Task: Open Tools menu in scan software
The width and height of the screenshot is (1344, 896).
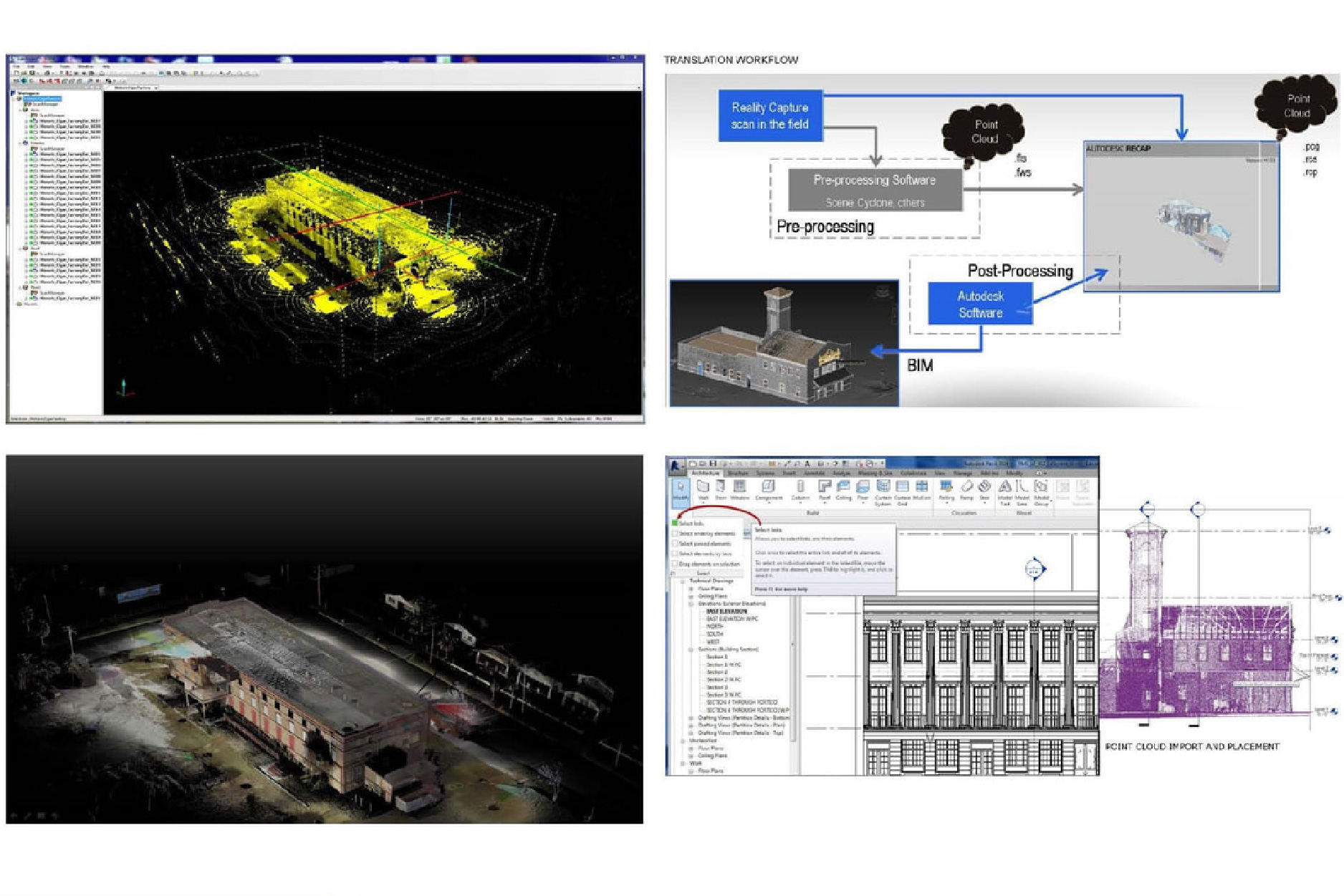Action: (x=65, y=67)
